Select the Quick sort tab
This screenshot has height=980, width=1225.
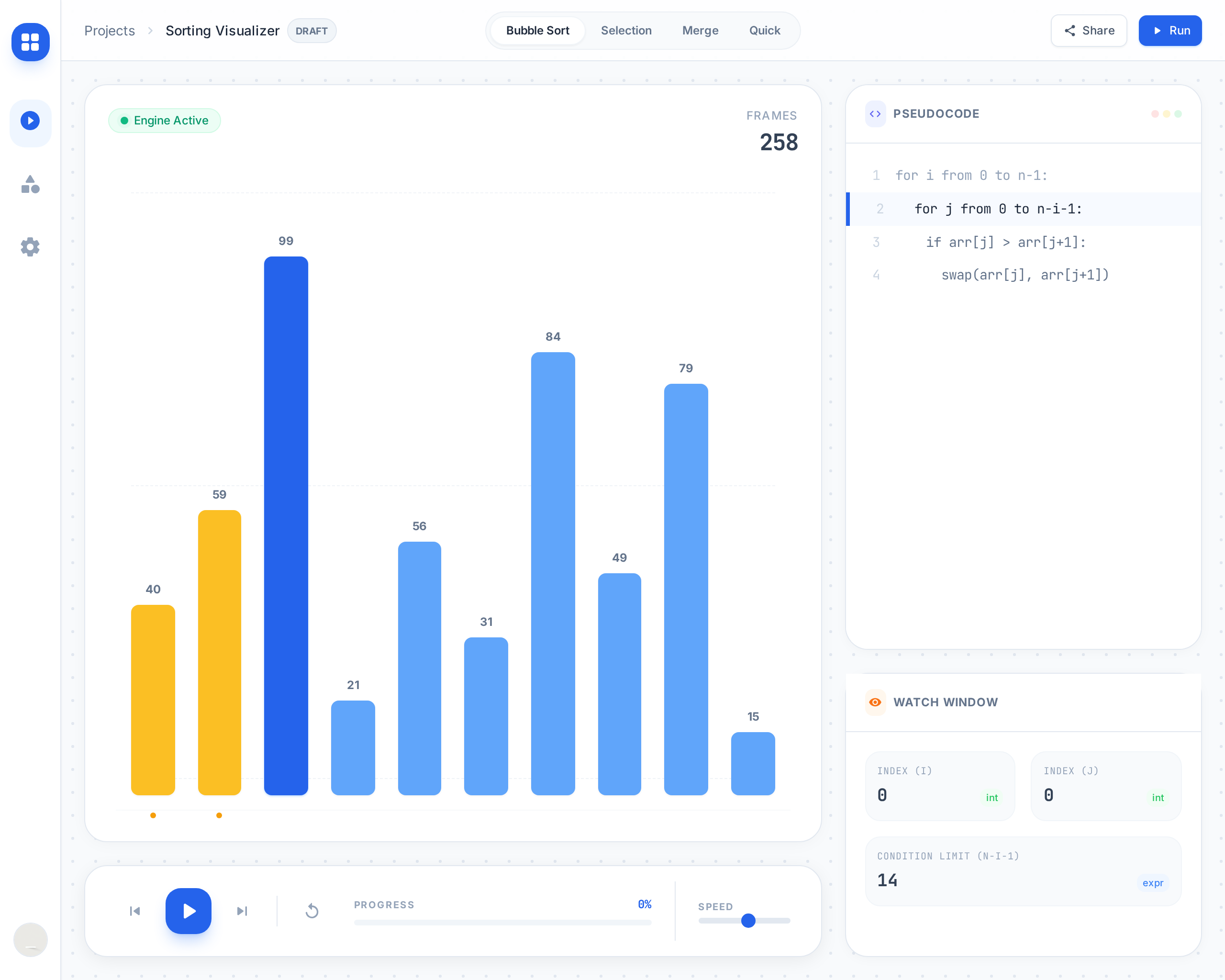764,31
